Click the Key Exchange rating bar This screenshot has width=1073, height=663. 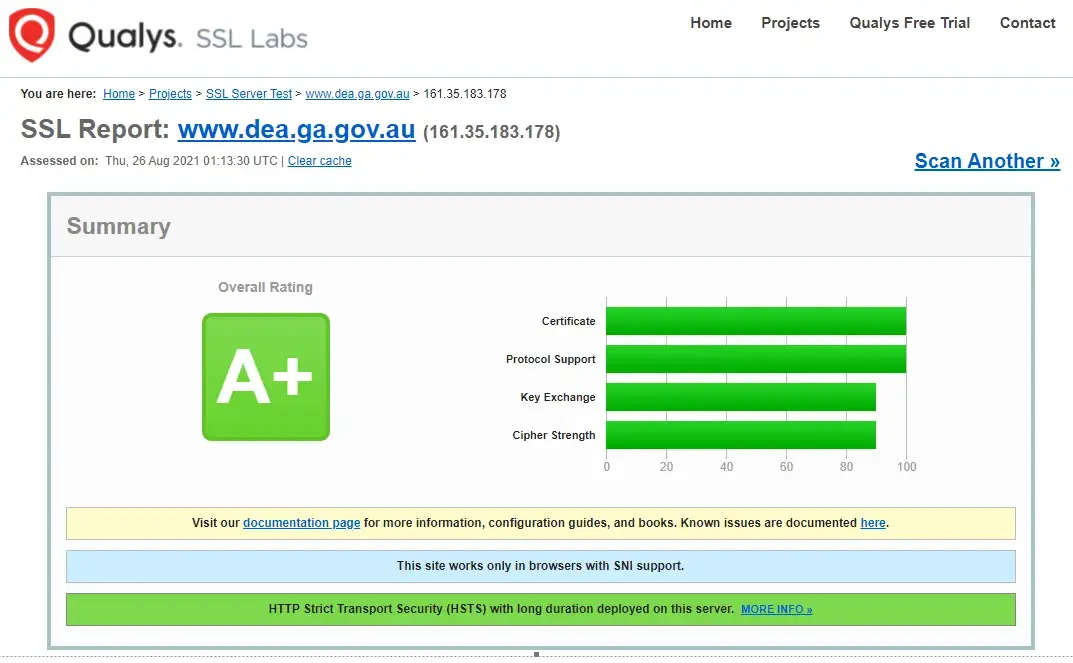coord(740,396)
